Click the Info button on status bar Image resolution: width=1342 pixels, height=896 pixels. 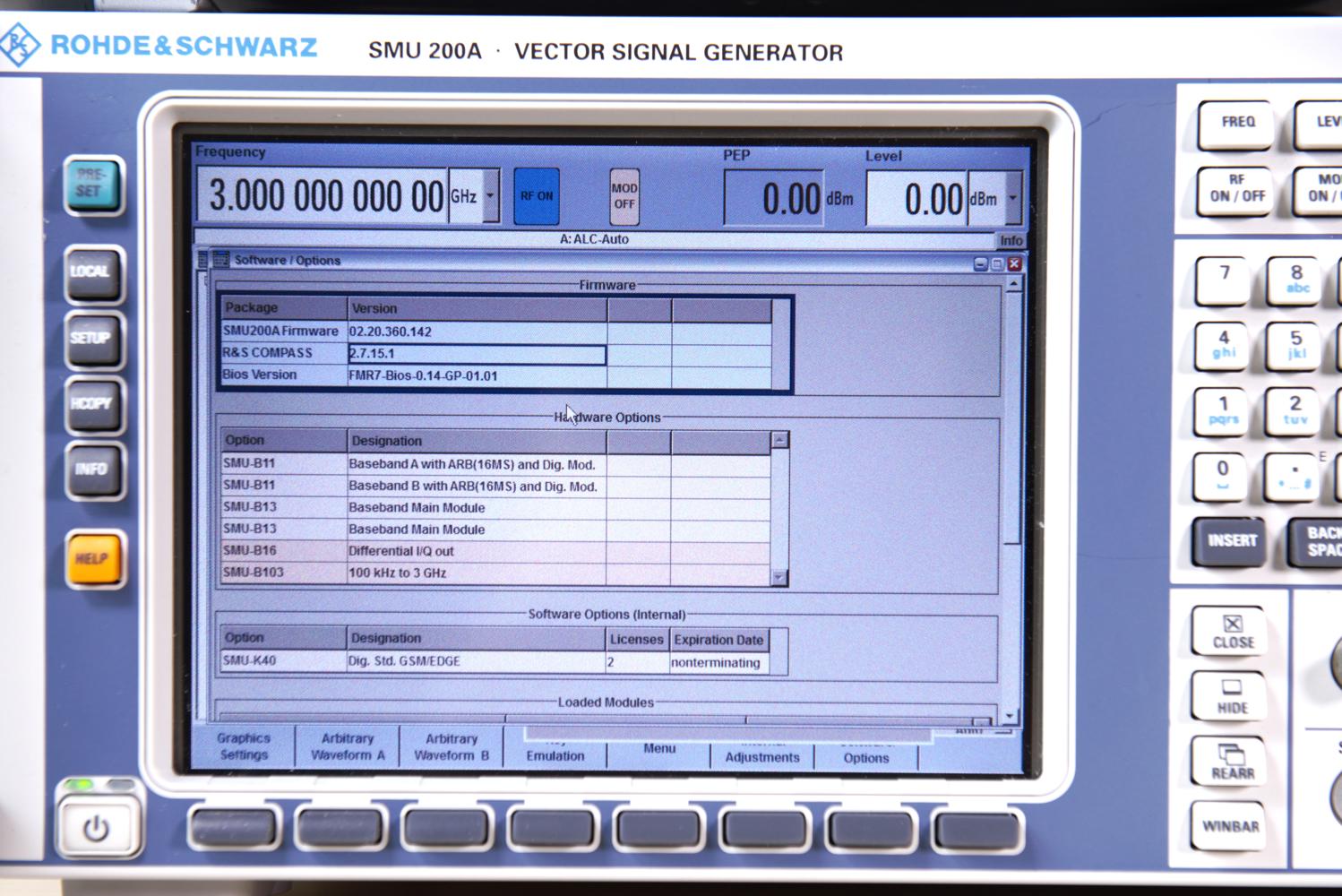tap(1011, 240)
